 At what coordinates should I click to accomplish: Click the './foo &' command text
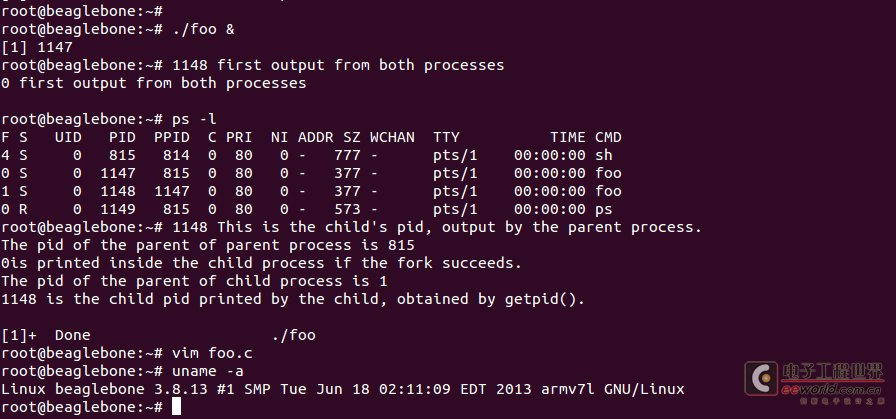203,29
